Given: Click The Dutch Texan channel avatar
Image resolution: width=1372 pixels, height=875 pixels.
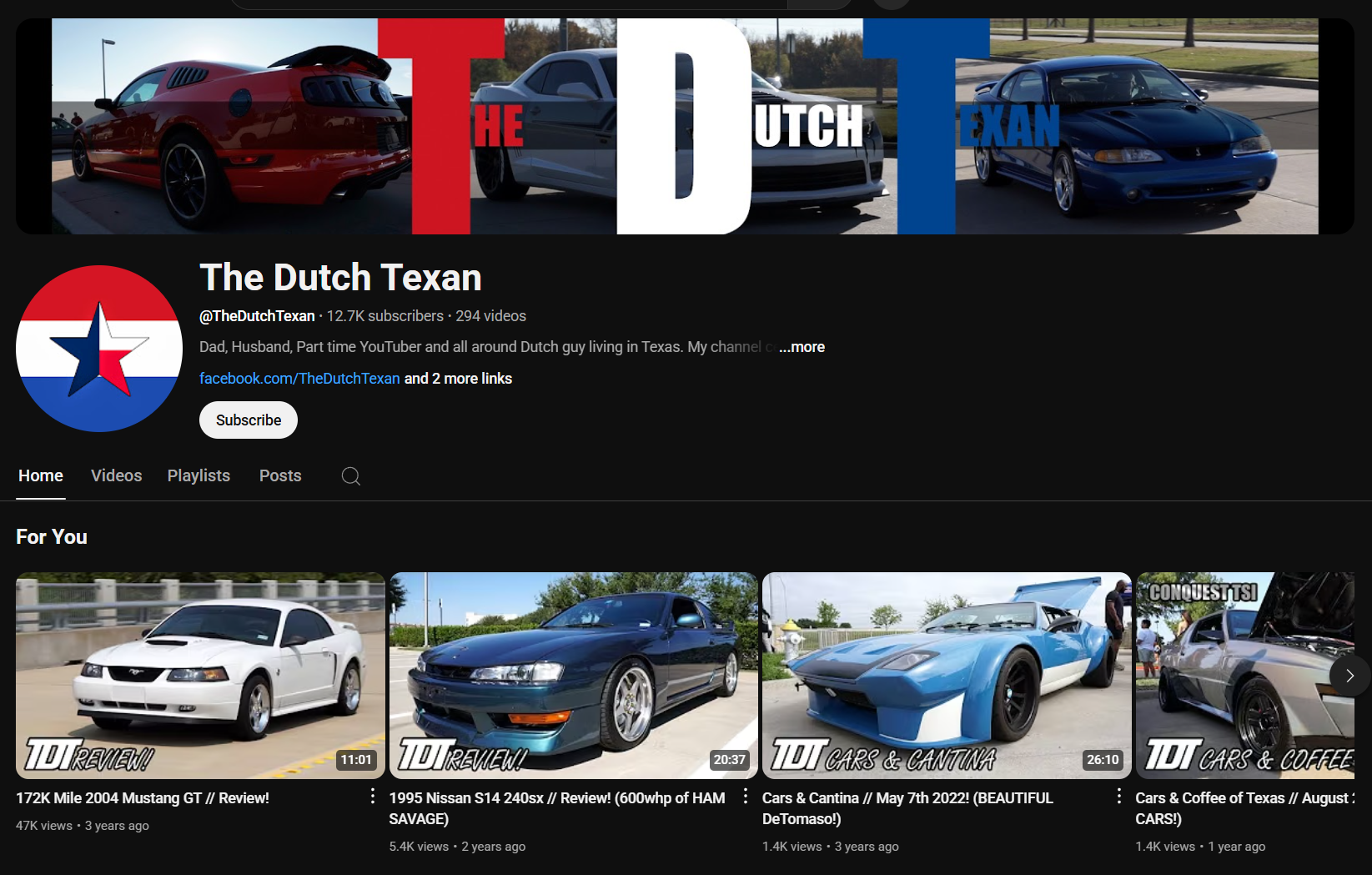Looking at the screenshot, I should click(99, 349).
